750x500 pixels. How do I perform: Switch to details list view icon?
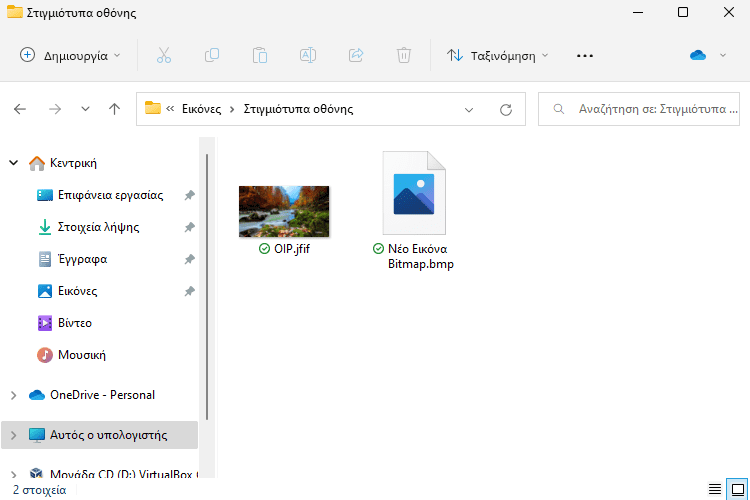[715, 489]
